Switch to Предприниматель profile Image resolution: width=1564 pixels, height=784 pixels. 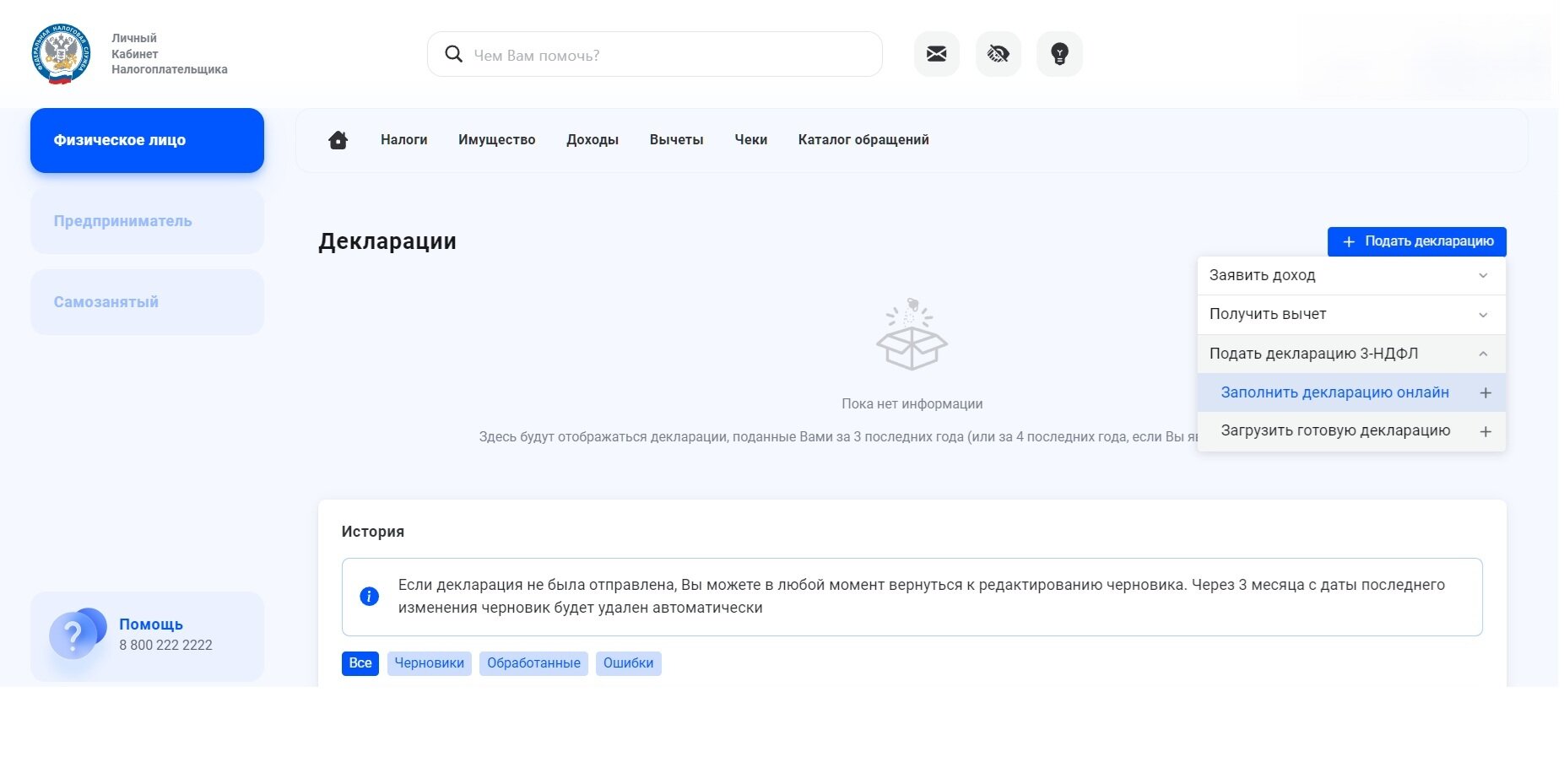(x=147, y=221)
